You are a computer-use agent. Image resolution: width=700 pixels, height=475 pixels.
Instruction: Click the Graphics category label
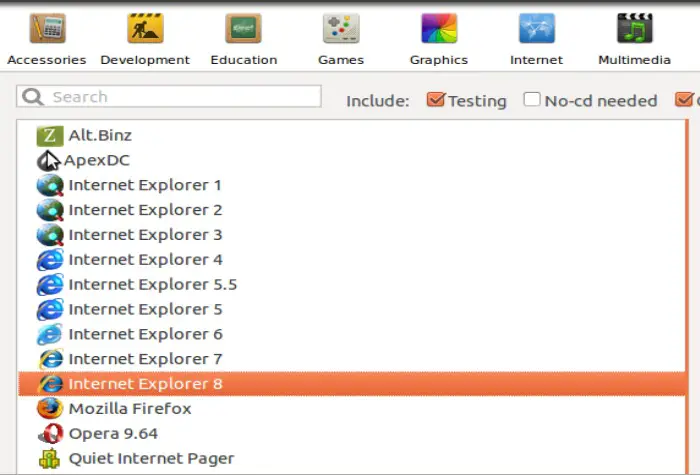[x=439, y=60]
